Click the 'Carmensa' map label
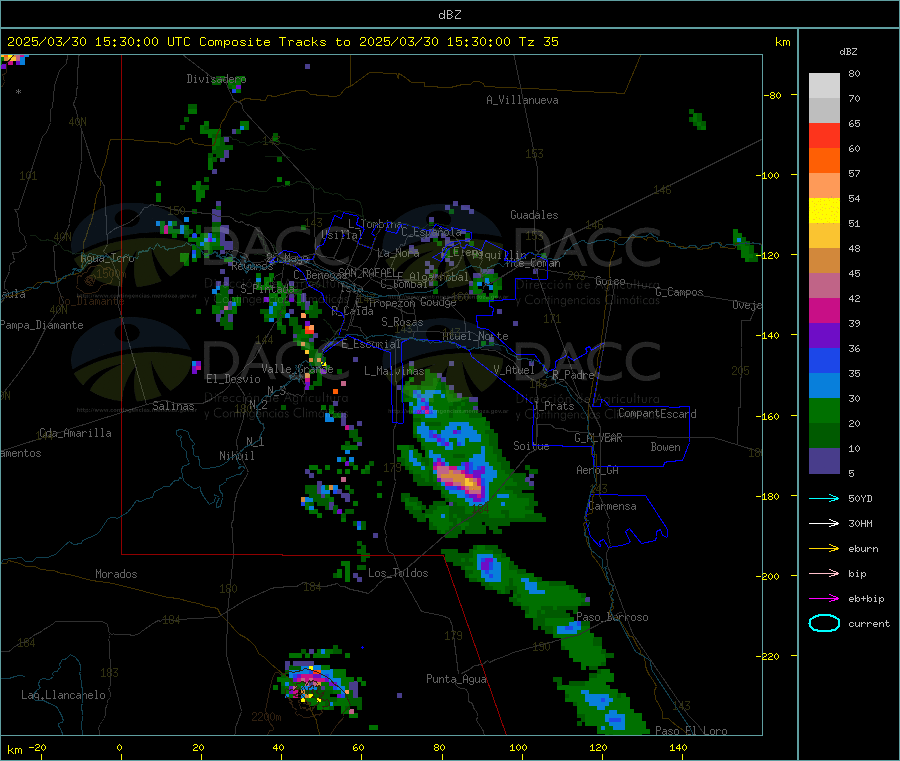 pos(612,506)
